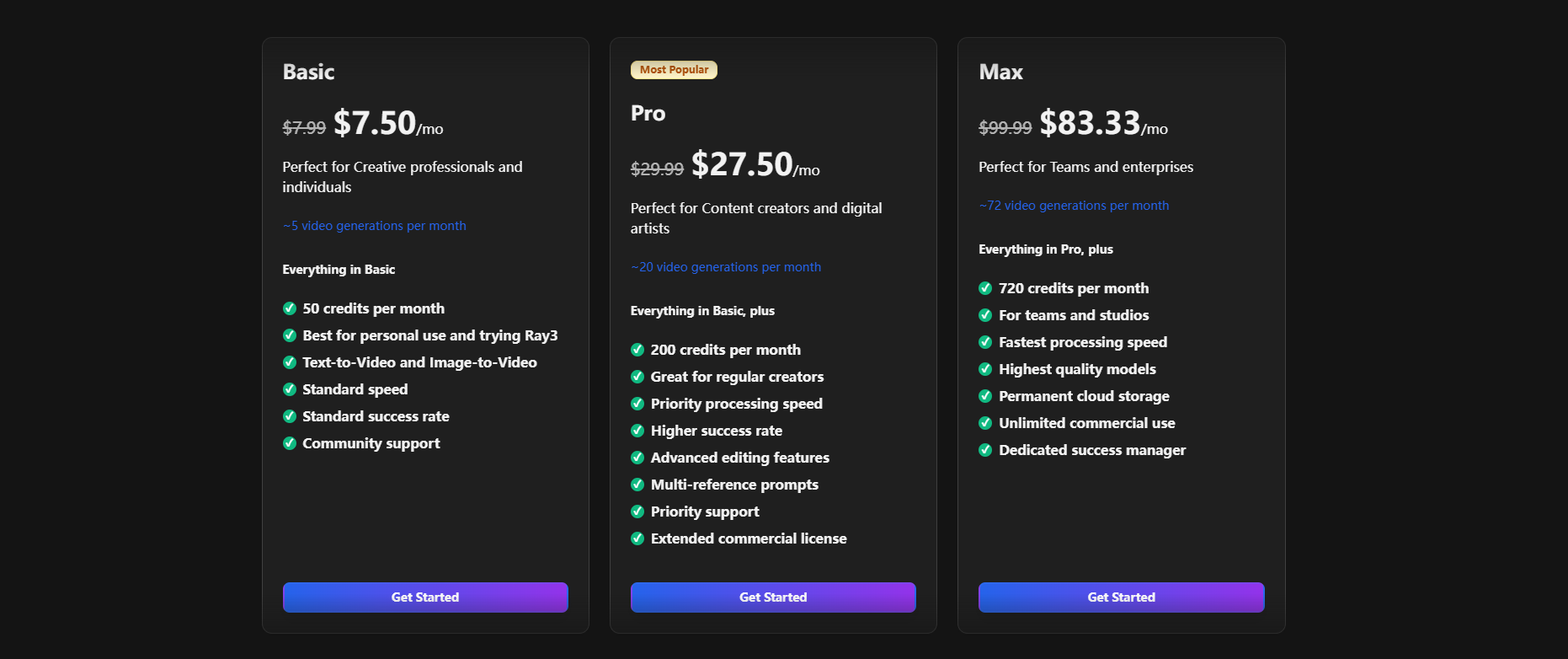Click checkmark icon next to Priority processing speed
The height and width of the screenshot is (659, 1568).
point(637,404)
